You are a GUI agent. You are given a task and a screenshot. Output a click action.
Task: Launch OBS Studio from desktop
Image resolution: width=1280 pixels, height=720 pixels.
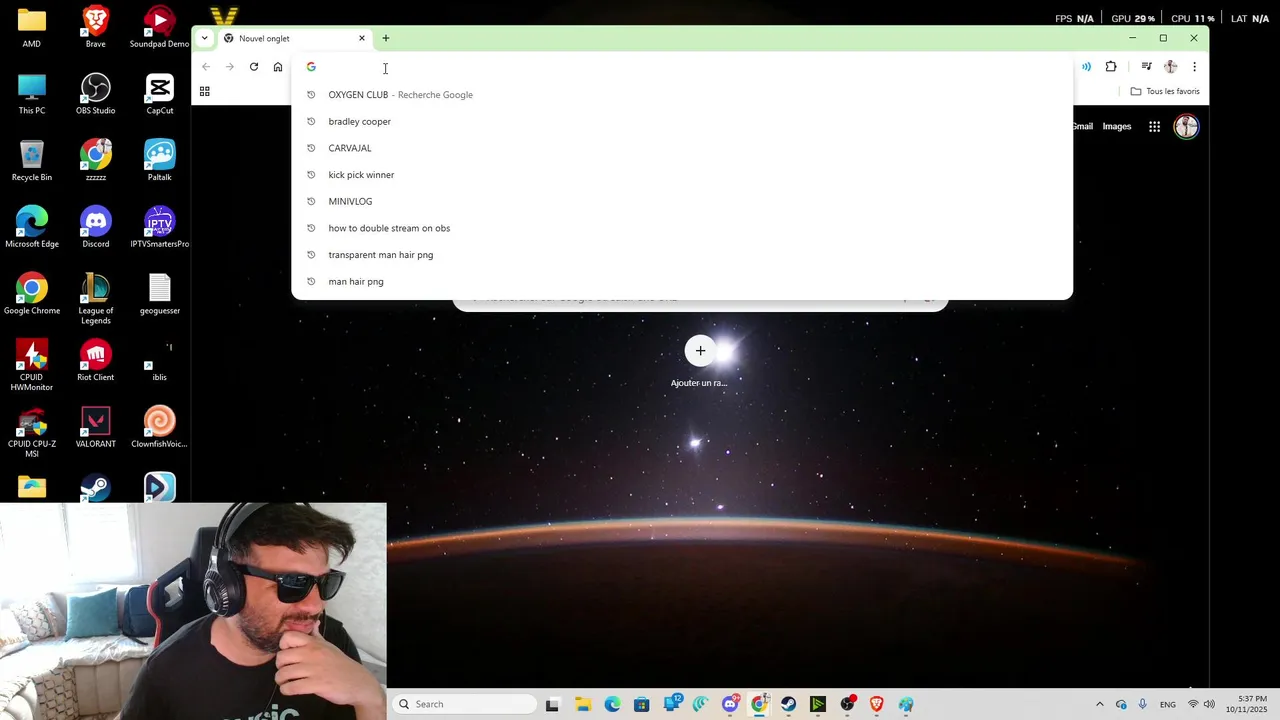point(95,94)
